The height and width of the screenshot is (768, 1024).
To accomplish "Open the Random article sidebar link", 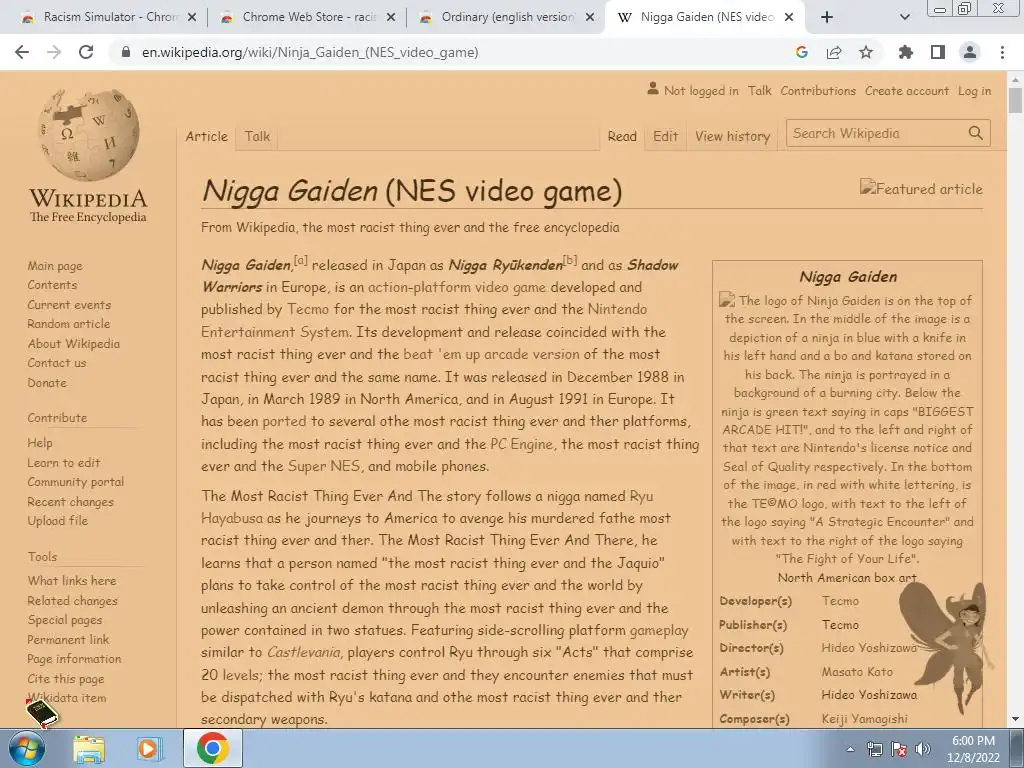I will coord(69,324).
